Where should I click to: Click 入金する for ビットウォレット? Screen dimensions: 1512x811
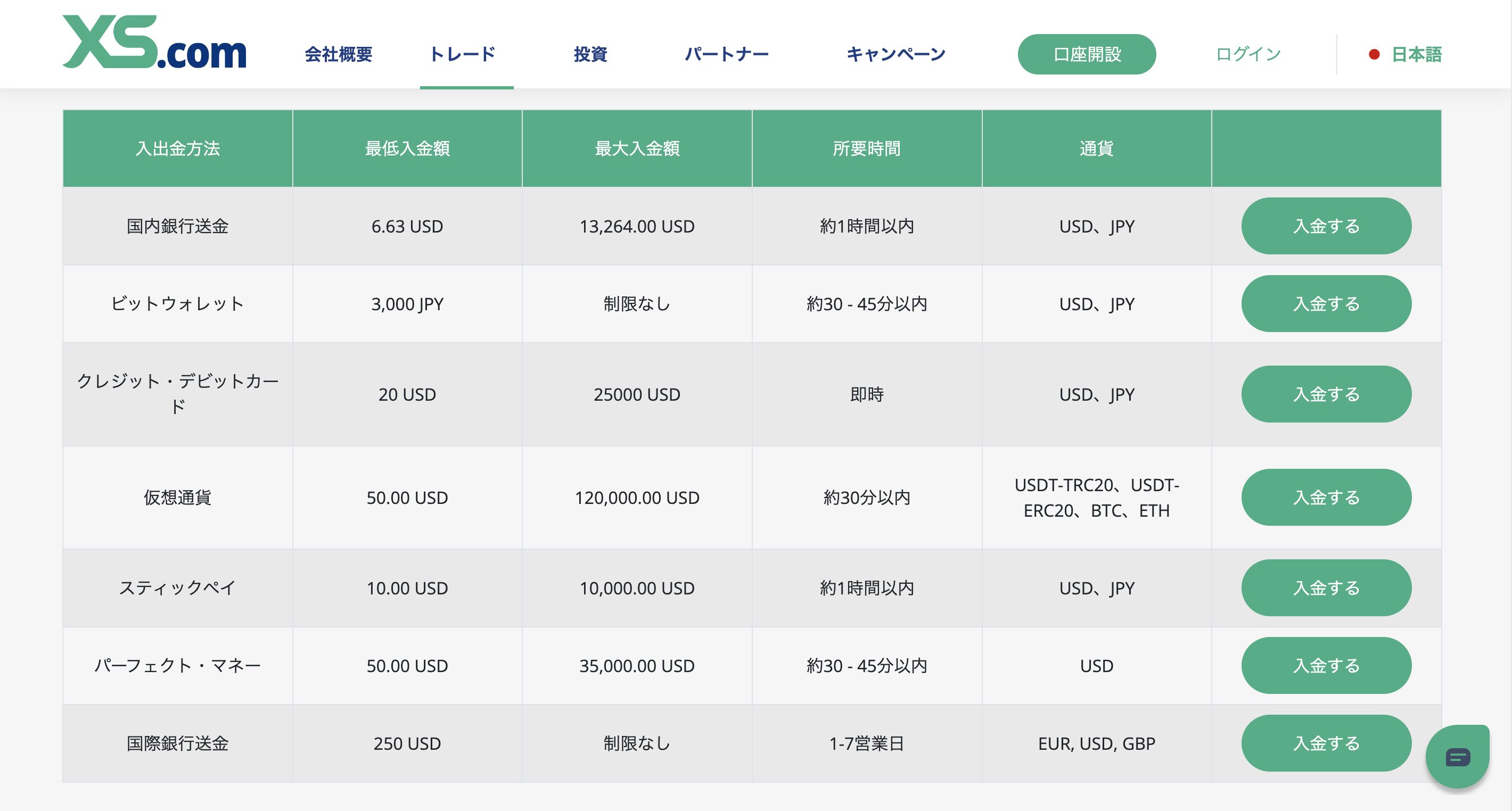coord(1326,304)
